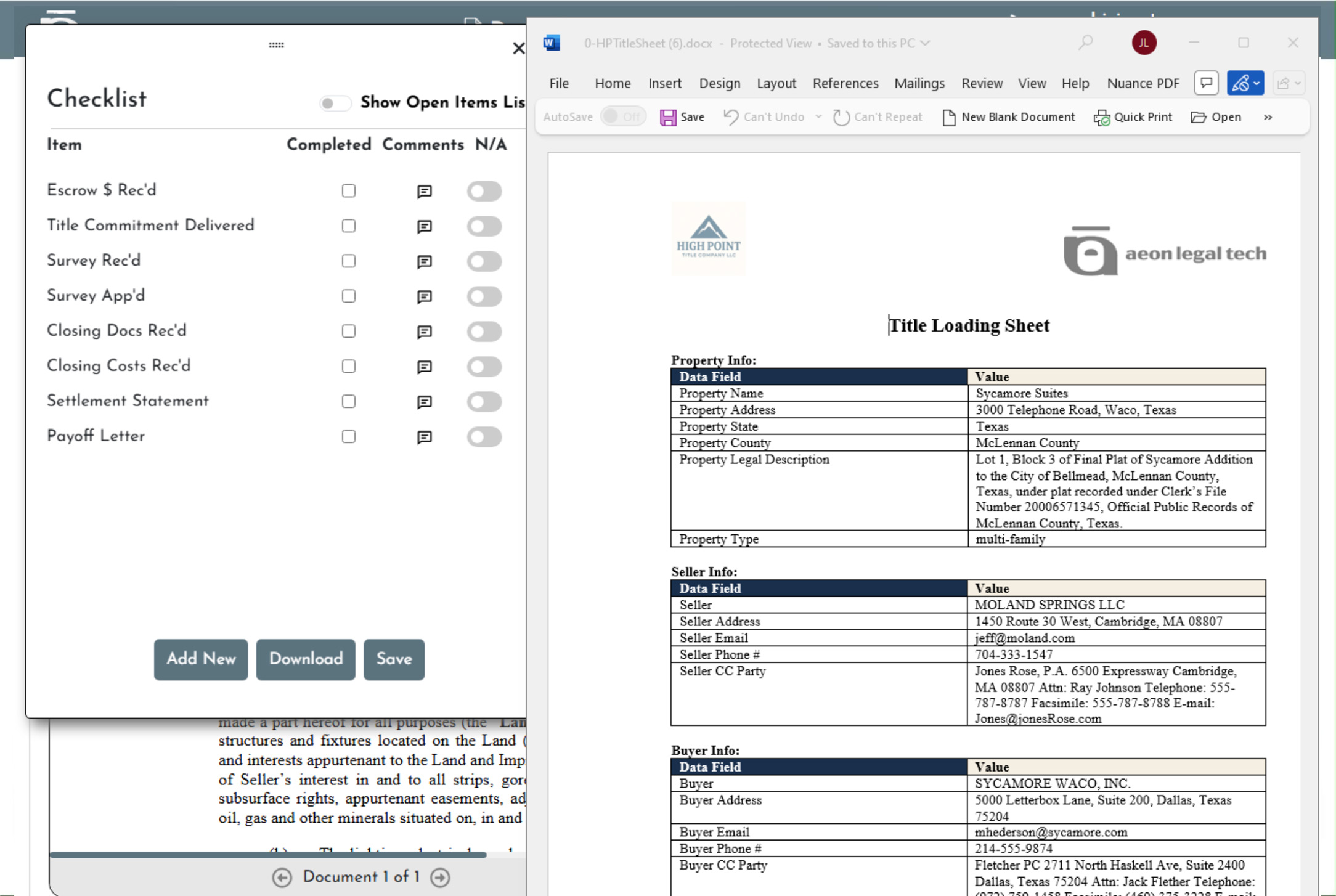Viewport: 1336px width, 896px height.
Task: Open comments for Escrow $ Rec'd item
Action: click(x=424, y=191)
